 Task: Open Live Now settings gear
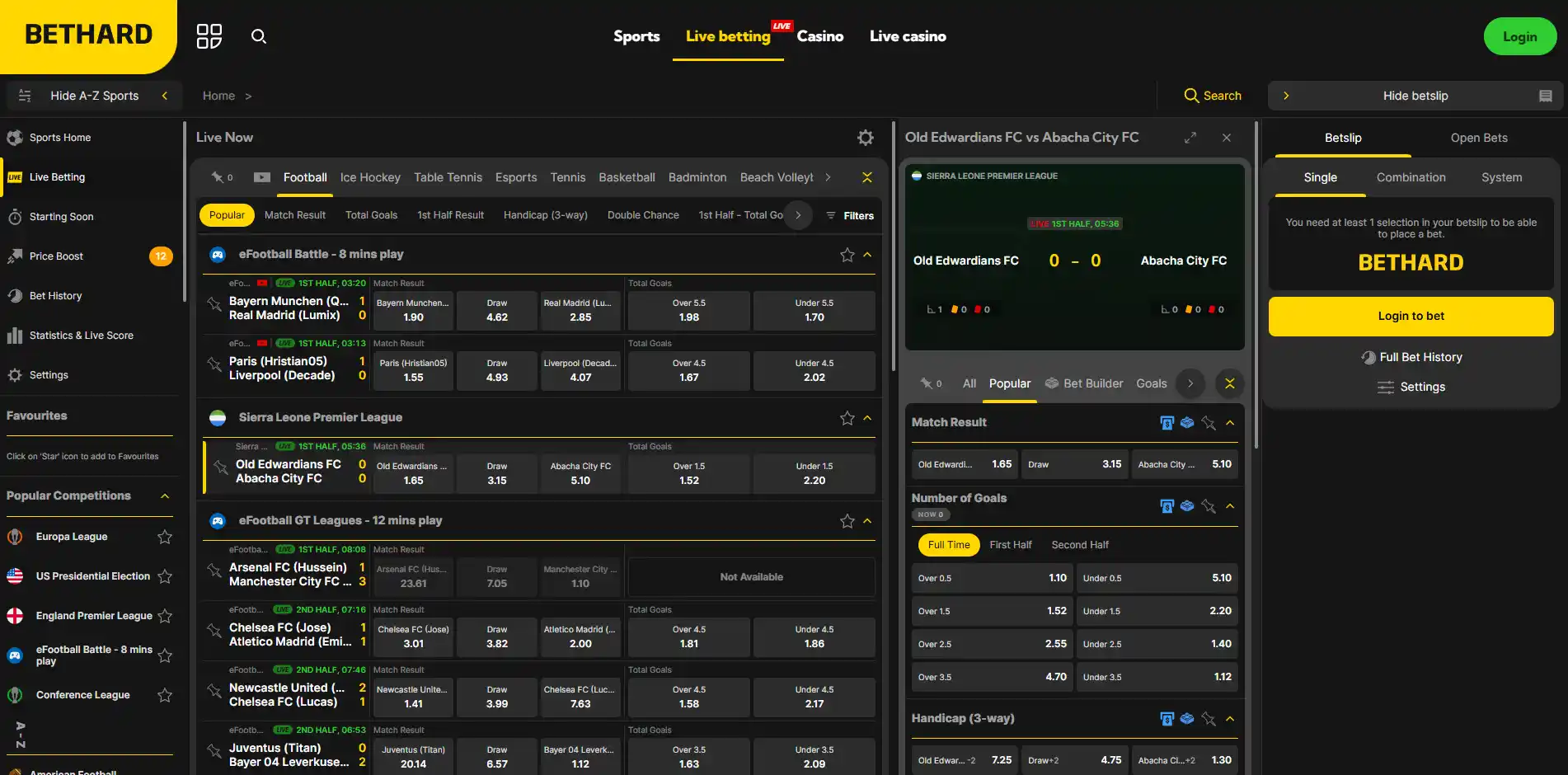point(865,138)
